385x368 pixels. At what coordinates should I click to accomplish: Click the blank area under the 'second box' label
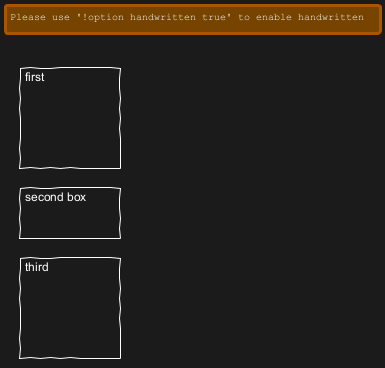[x=70, y=220]
